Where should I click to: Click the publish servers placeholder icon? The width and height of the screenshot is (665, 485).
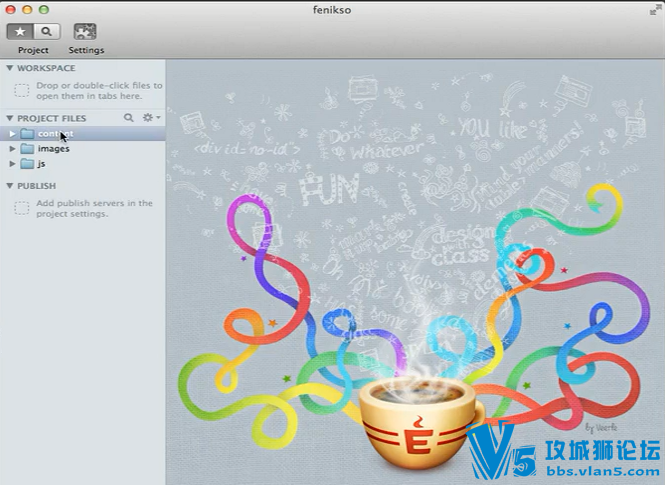pos(22,208)
